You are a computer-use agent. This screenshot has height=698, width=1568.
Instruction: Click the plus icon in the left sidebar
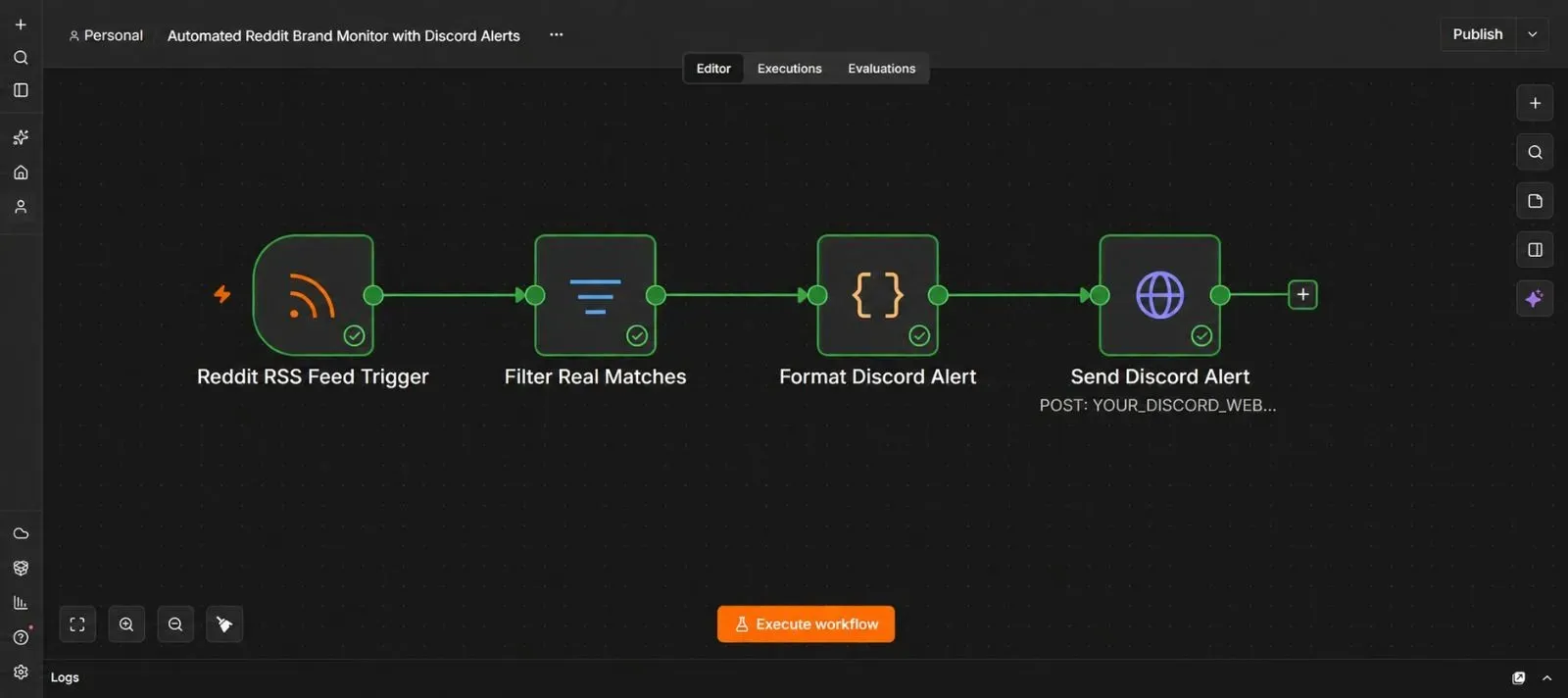21,25
